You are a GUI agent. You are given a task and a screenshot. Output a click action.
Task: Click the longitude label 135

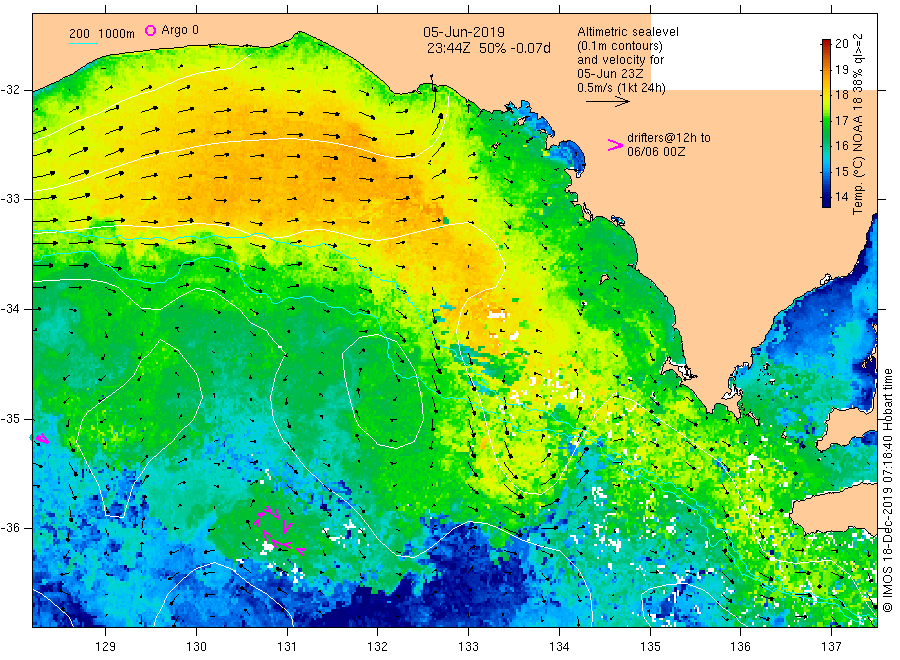650,647
